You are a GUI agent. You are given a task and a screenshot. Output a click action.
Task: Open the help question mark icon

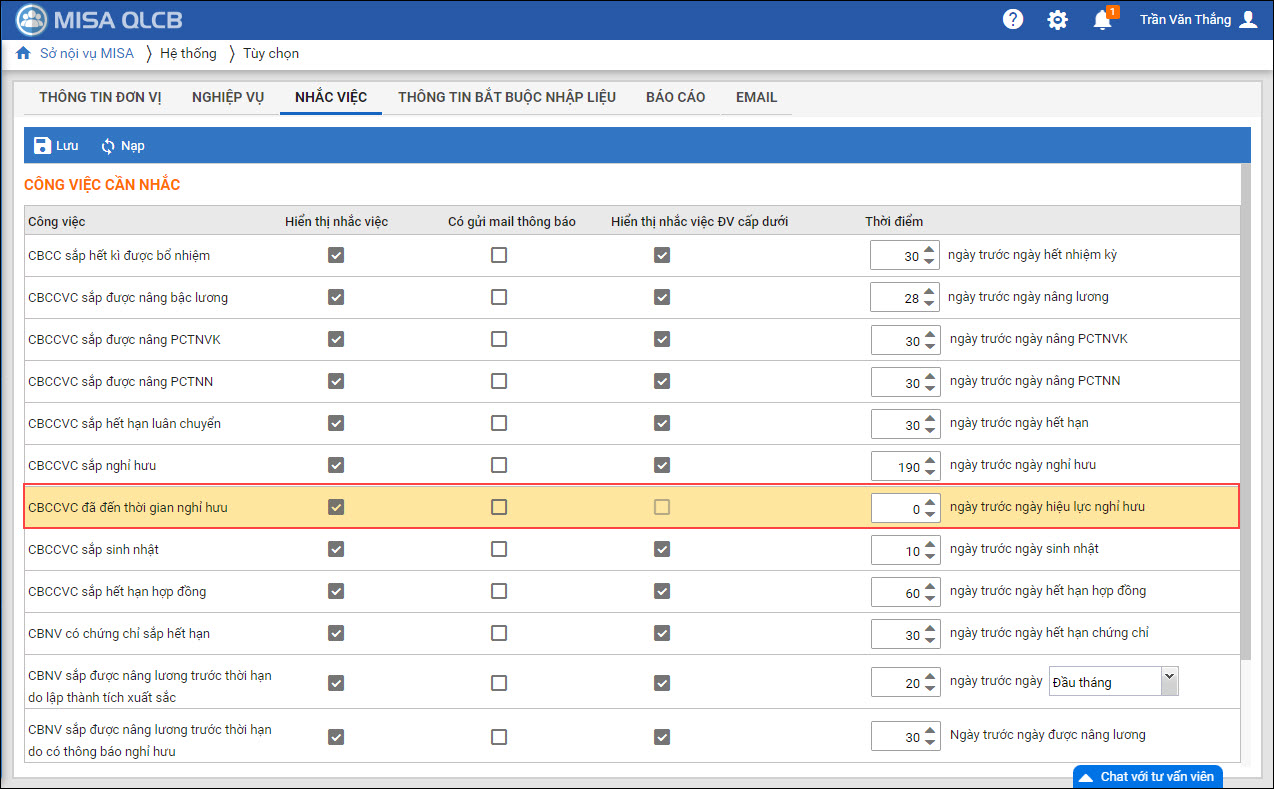click(x=1013, y=19)
